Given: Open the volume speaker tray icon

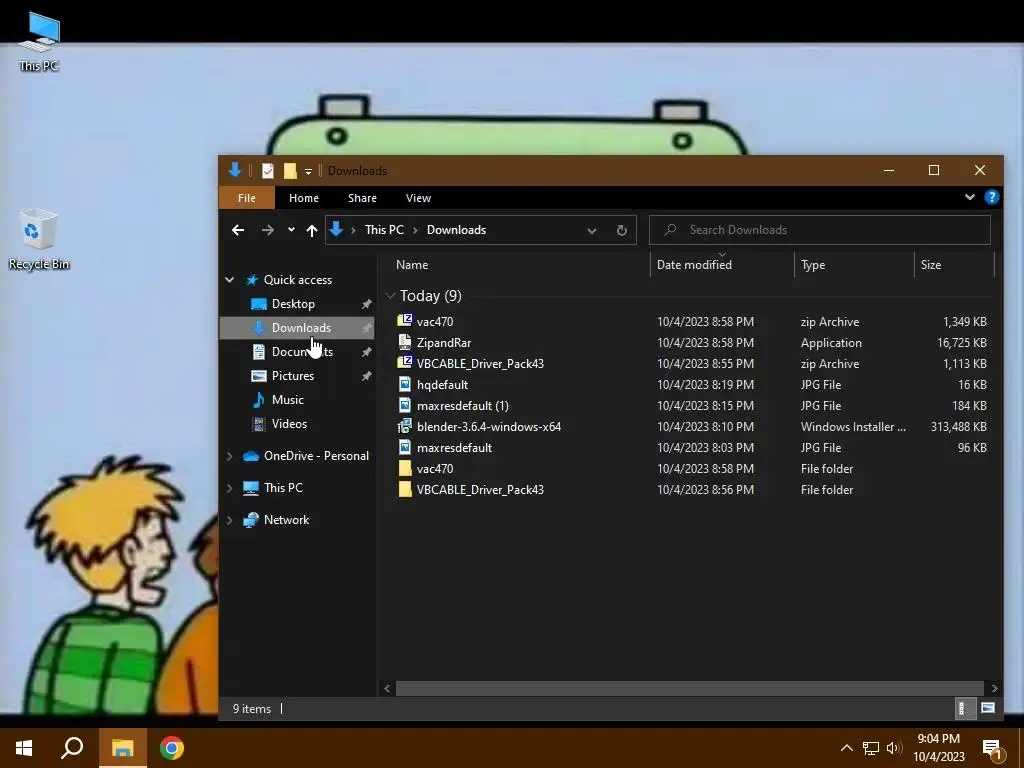Looking at the screenshot, I should click(894, 748).
